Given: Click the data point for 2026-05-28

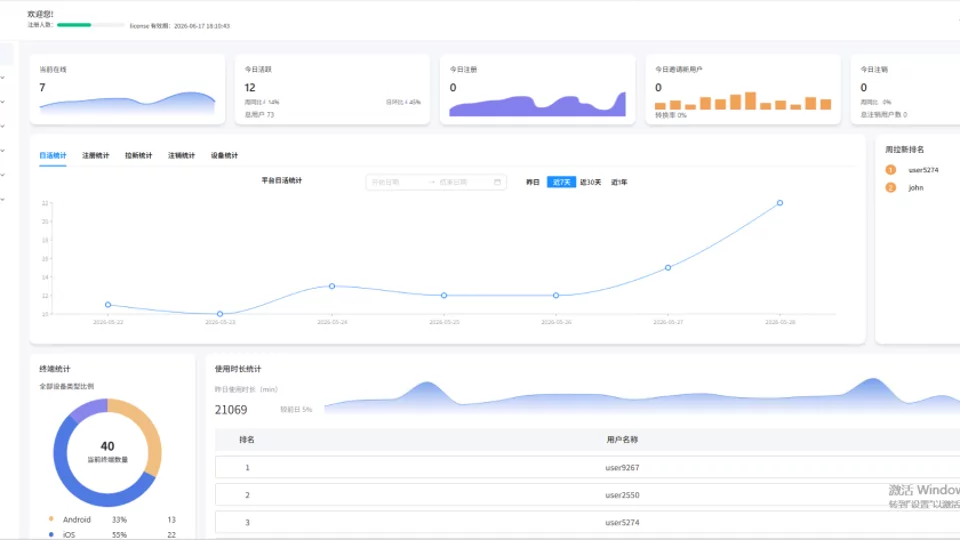Looking at the screenshot, I should (x=780, y=203).
